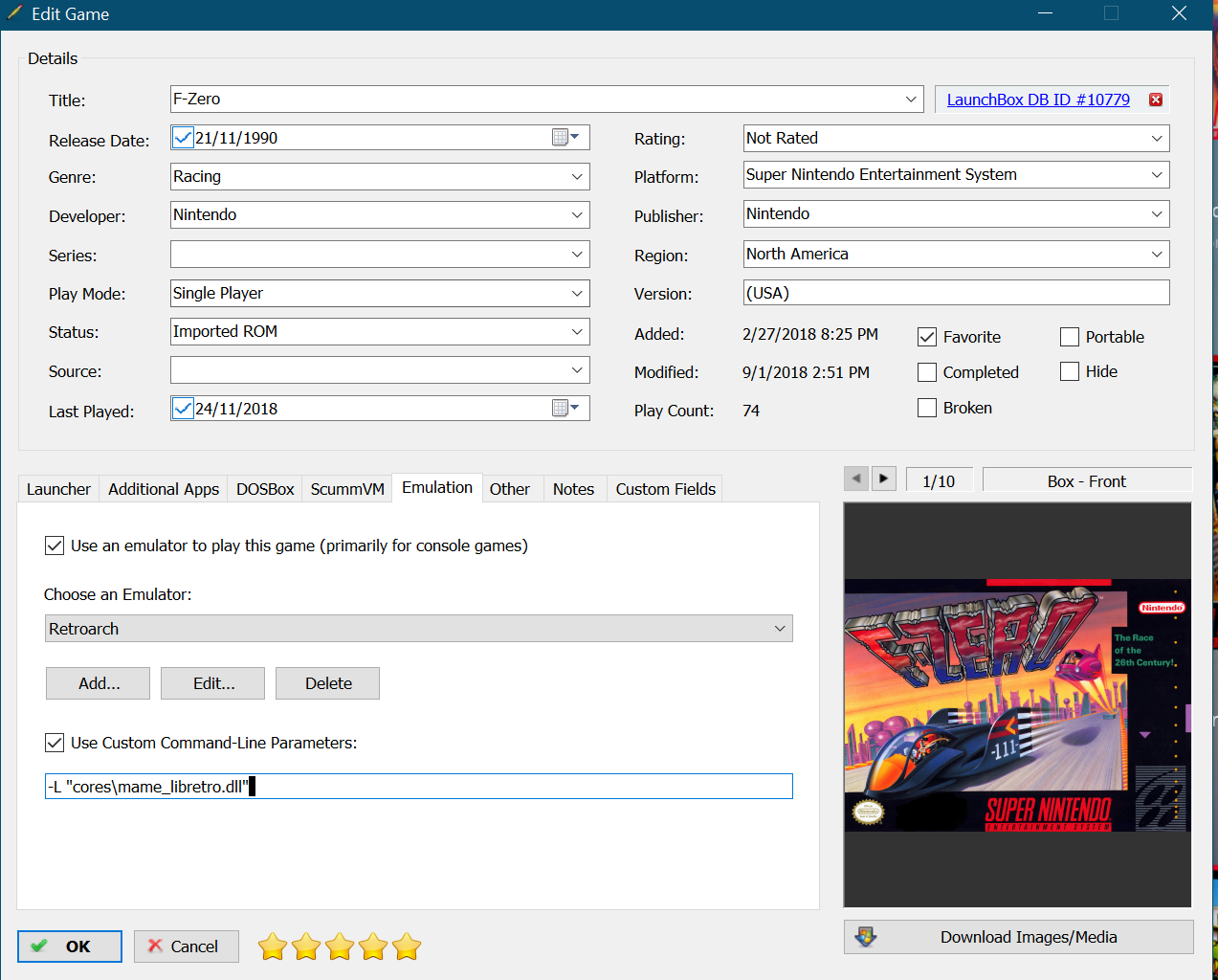The height and width of the screenshot is (980, 1218).
Task: Open the Play Mode dropdown
Action: coord(577,294)
